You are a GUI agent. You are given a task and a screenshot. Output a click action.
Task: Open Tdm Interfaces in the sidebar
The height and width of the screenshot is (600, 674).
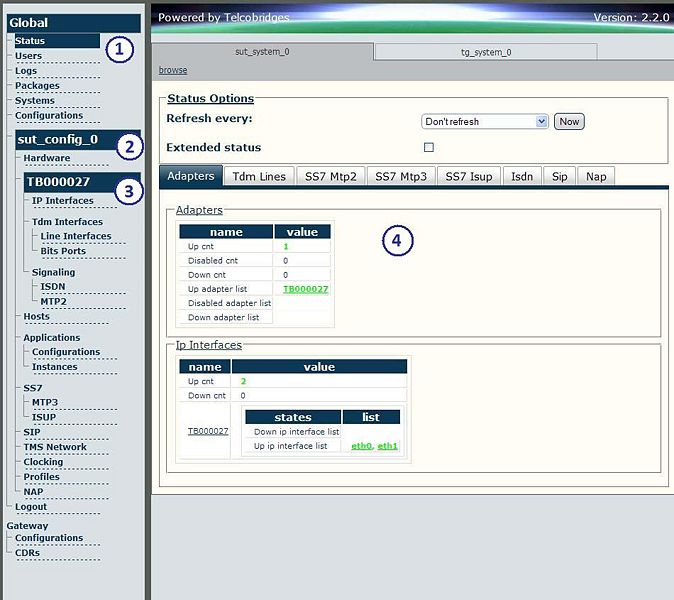pyautogui.click(x=67, y=222)
